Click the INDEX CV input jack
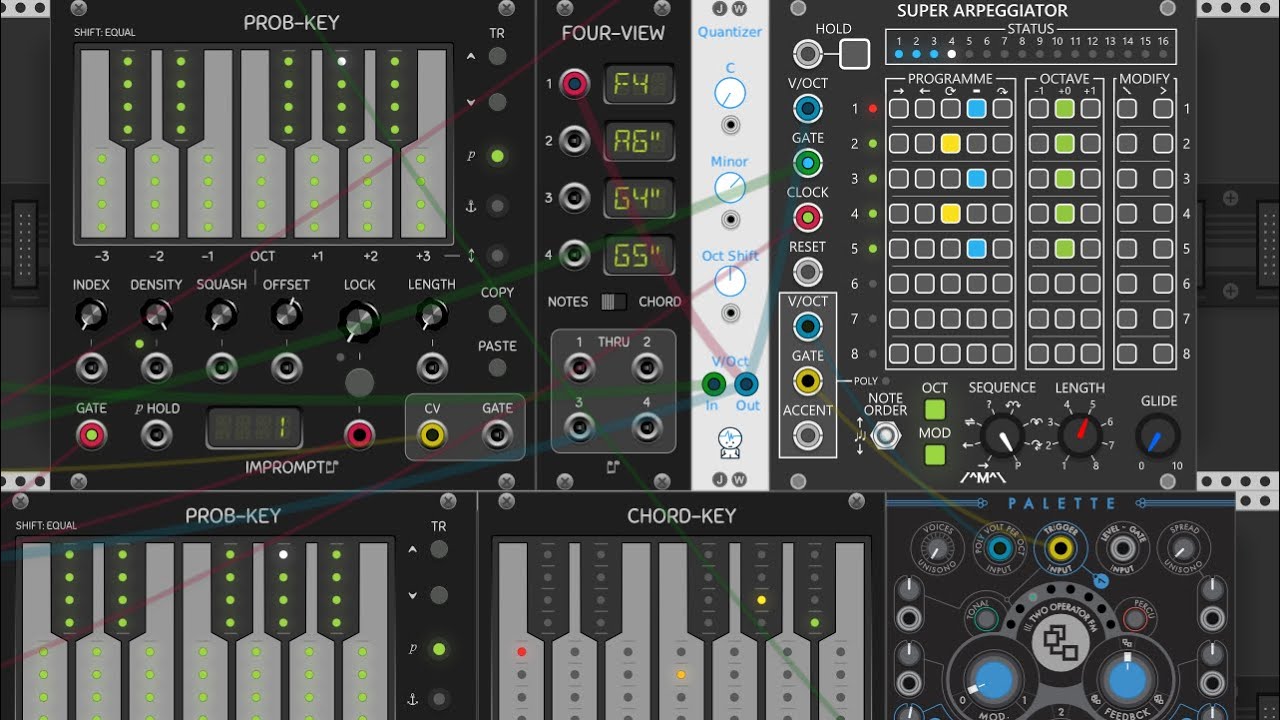 pyautogui.click(x=91, y=368)
